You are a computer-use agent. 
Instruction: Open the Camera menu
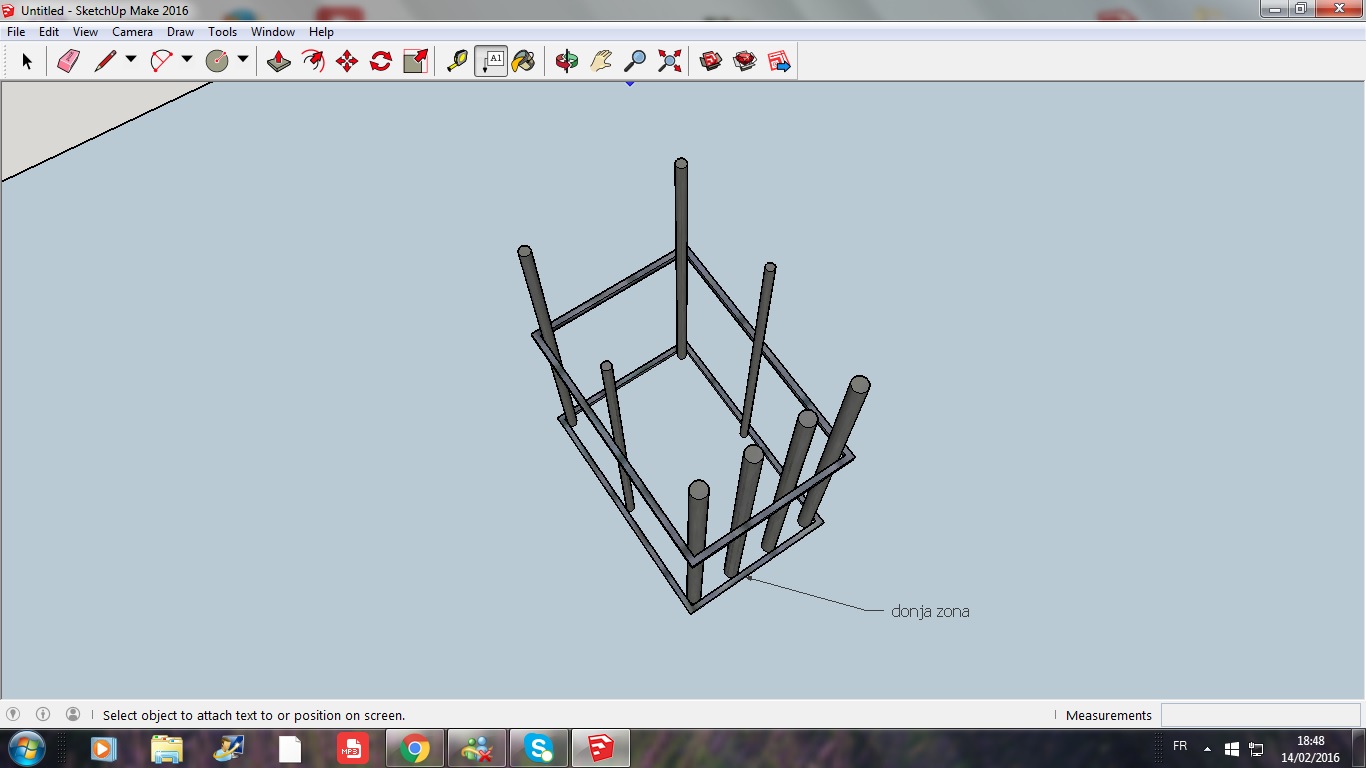click(132, 32)
